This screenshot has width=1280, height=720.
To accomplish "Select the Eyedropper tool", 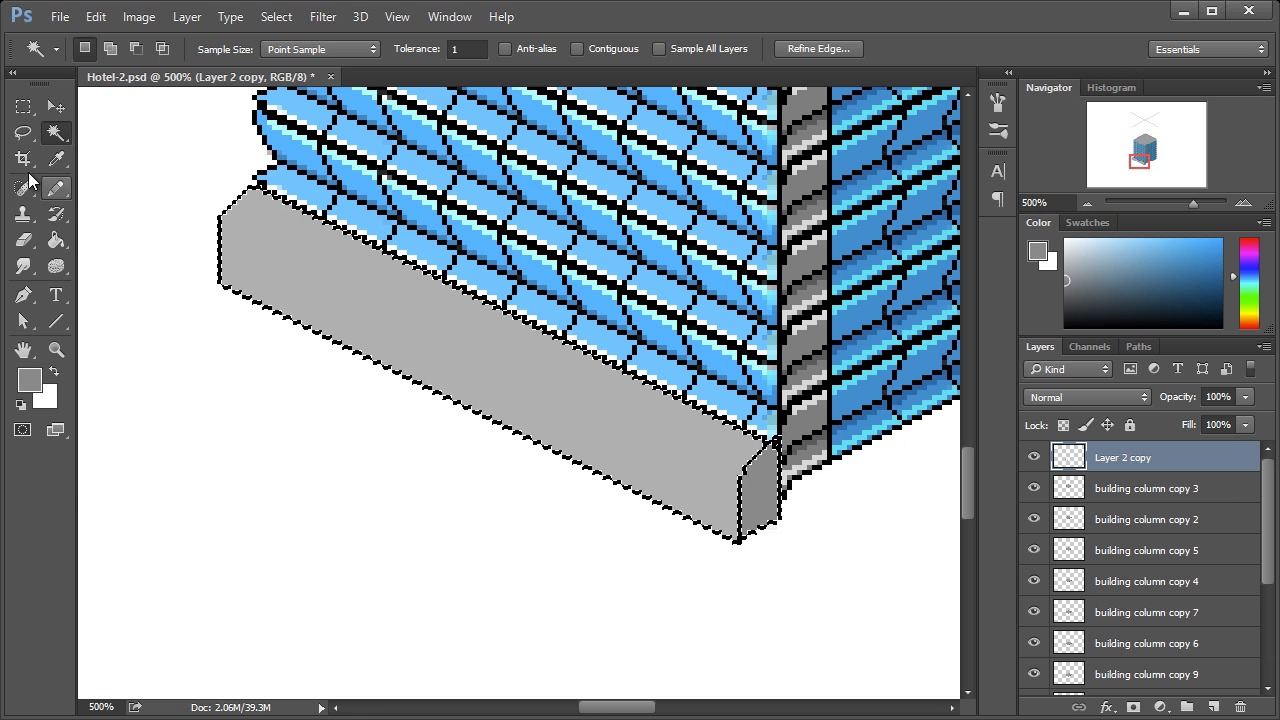I will pyautogui.click(x=56, y=159).
